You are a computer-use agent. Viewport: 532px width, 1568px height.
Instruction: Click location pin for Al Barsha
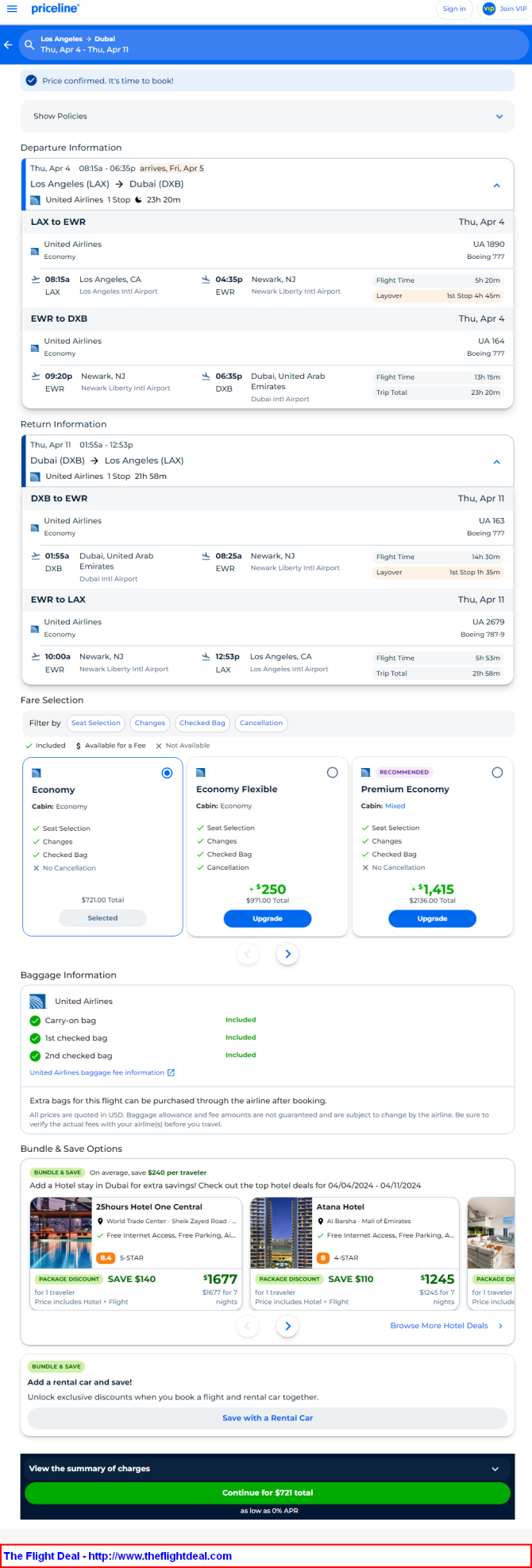pyautogui.click(x=321, y=1222)
